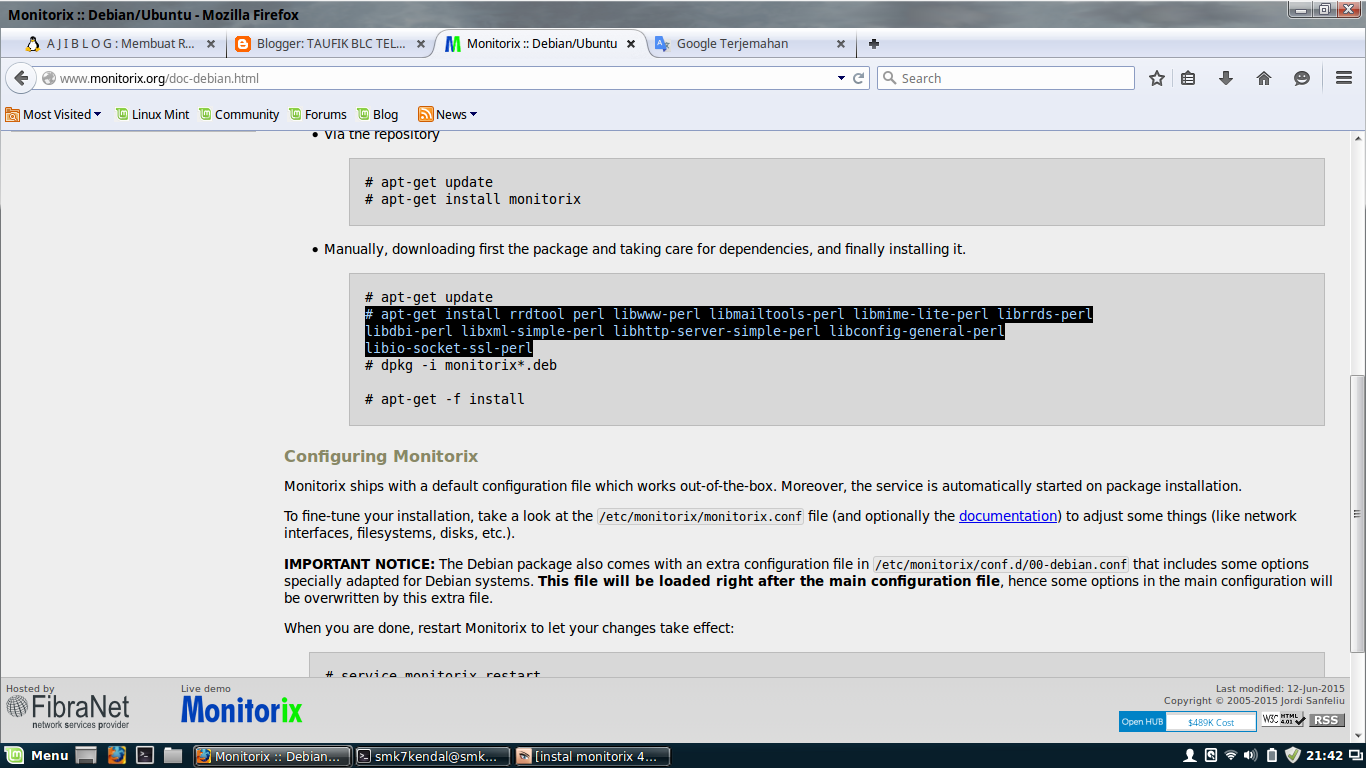Click the '# apt-get -f install' line
This screenshot has height=768, width=1366.
click(445, 399)
